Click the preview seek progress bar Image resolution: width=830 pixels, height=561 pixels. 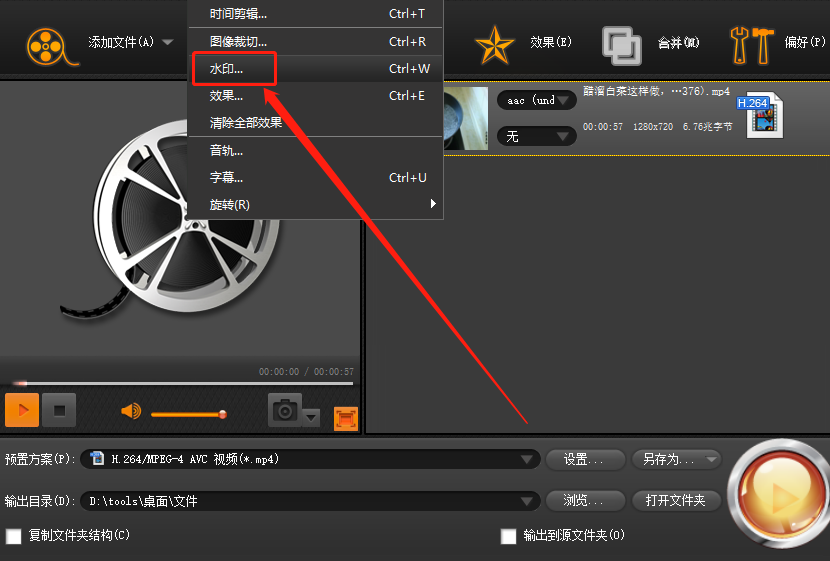coord(182,383)
